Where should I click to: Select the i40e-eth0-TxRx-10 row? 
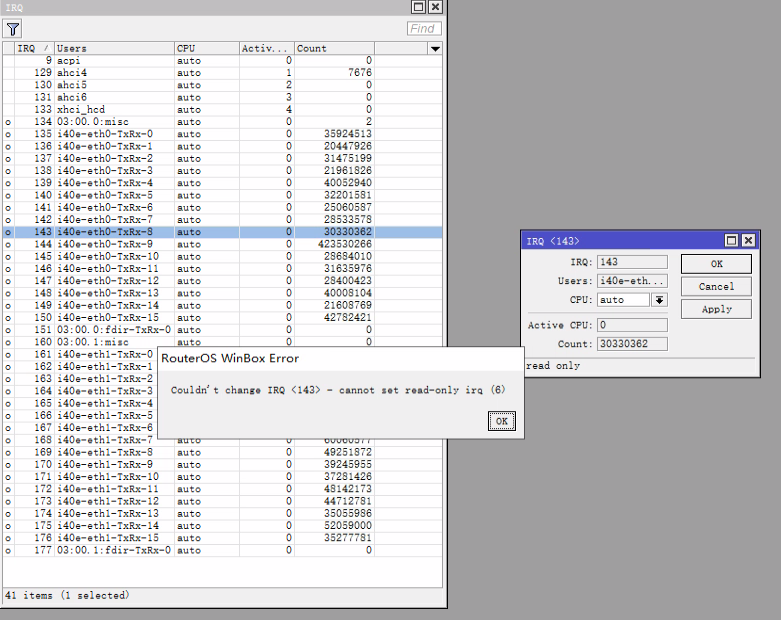click(x=222, y=256)
